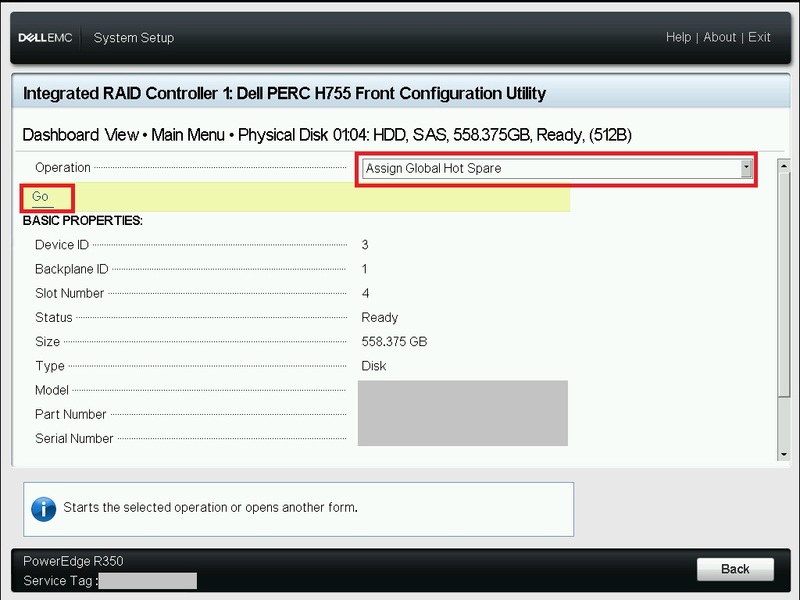Select the Status label
This screenshot has height=600, width=800.
pos(54,317)
